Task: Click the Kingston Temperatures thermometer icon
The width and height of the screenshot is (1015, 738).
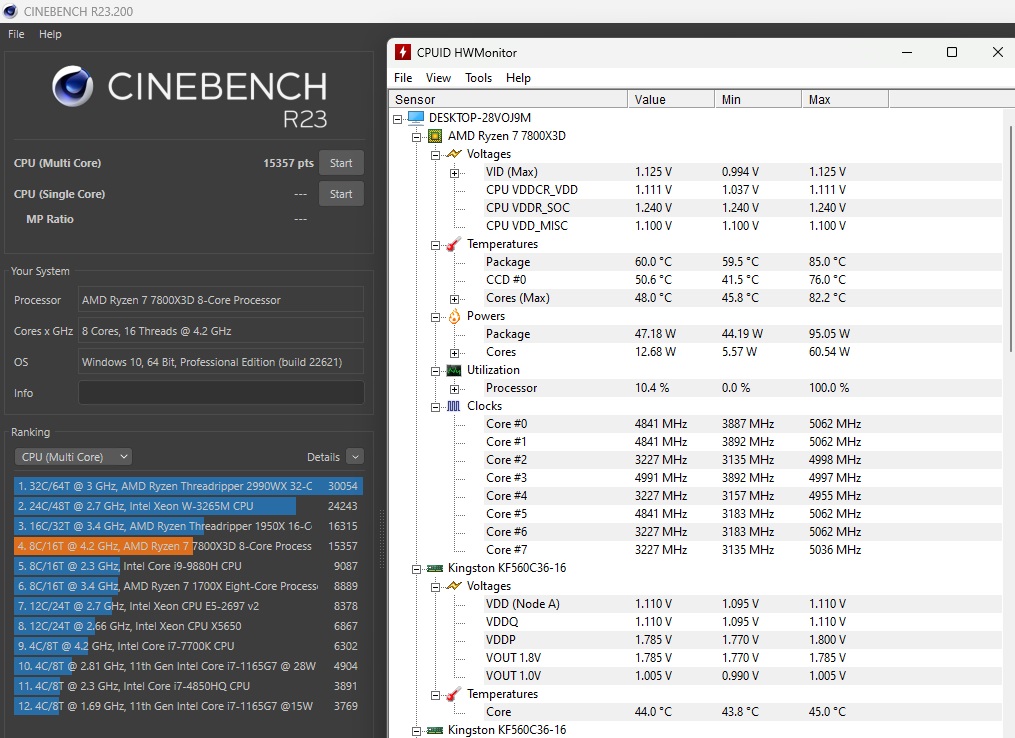Action: tap(454, 694)
